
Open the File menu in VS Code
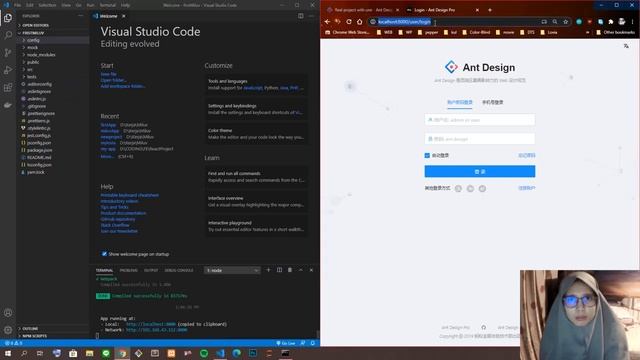point(17,5)
